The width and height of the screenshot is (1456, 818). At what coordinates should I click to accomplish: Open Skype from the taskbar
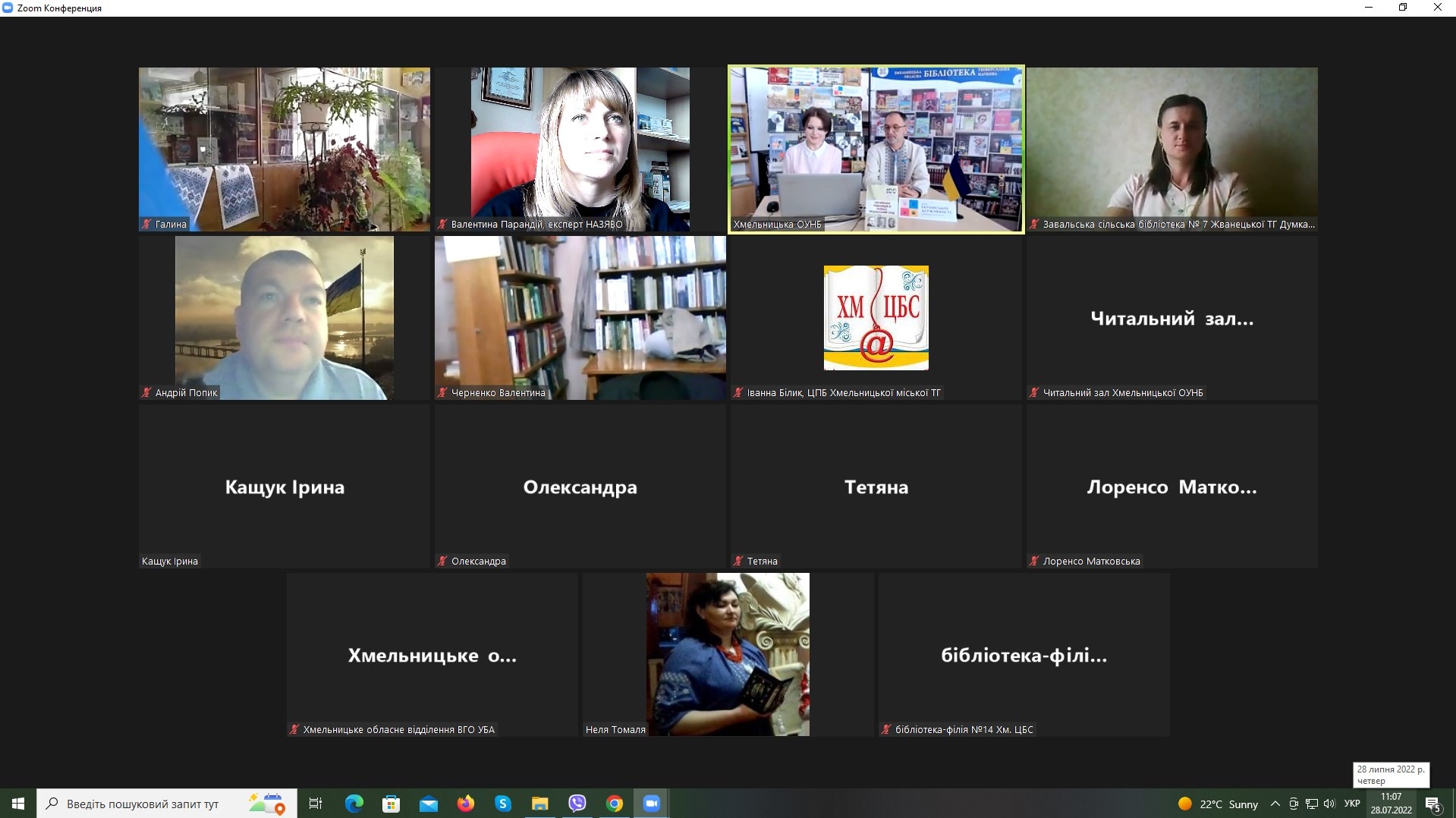[502, 804]
